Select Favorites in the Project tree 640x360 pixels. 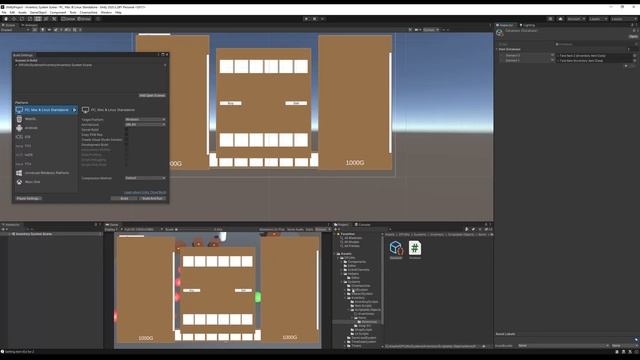click(348, 234)
